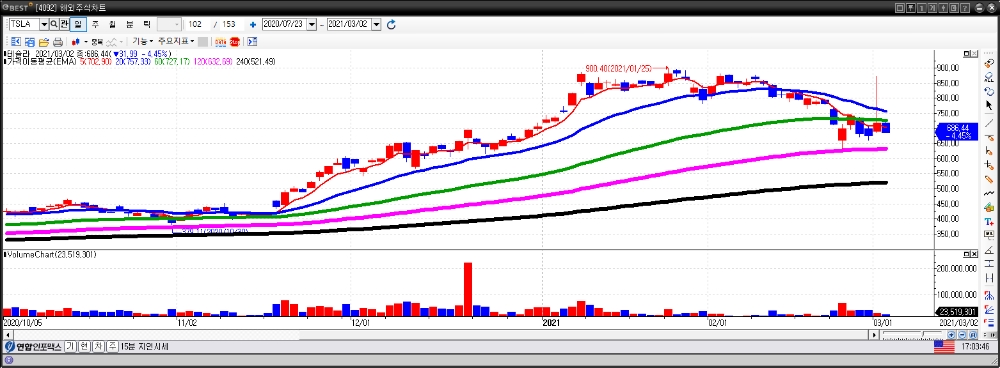Image resolution: width=1000 pixels, height=368 pixels.
Task: Click the red Stop sign icon
Action: click(235, 41)
